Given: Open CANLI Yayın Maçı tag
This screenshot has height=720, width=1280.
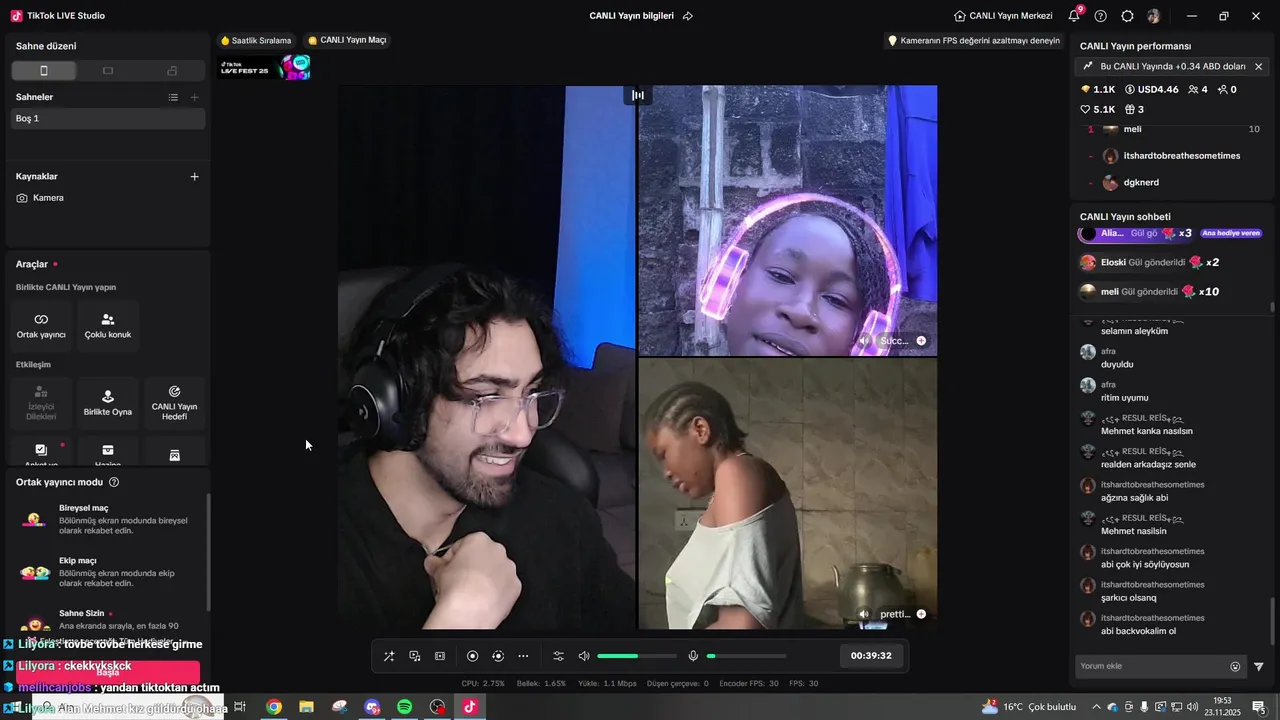Looking at the screenshot, I should pos(347,40).
